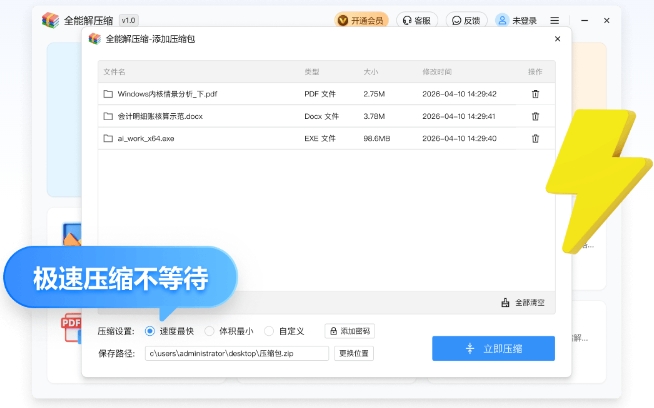This screenshot has height=408, width=654.
Task: Click the 2.75M size cell
Action: tap(374, 94)
